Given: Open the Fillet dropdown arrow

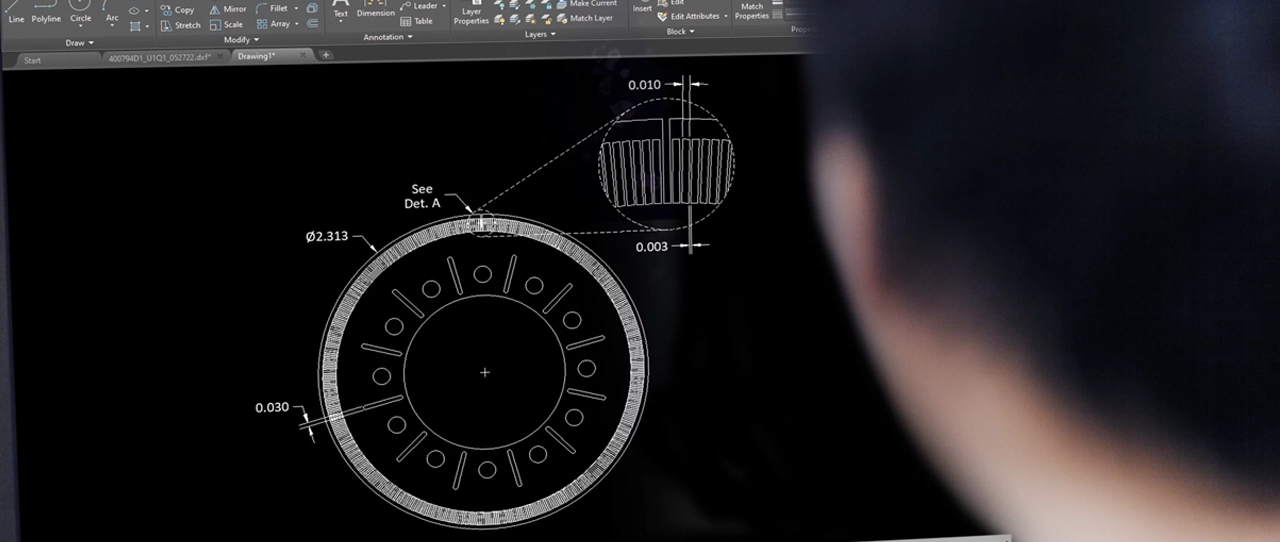Looking at the screenshot, I should pos(296,8).
